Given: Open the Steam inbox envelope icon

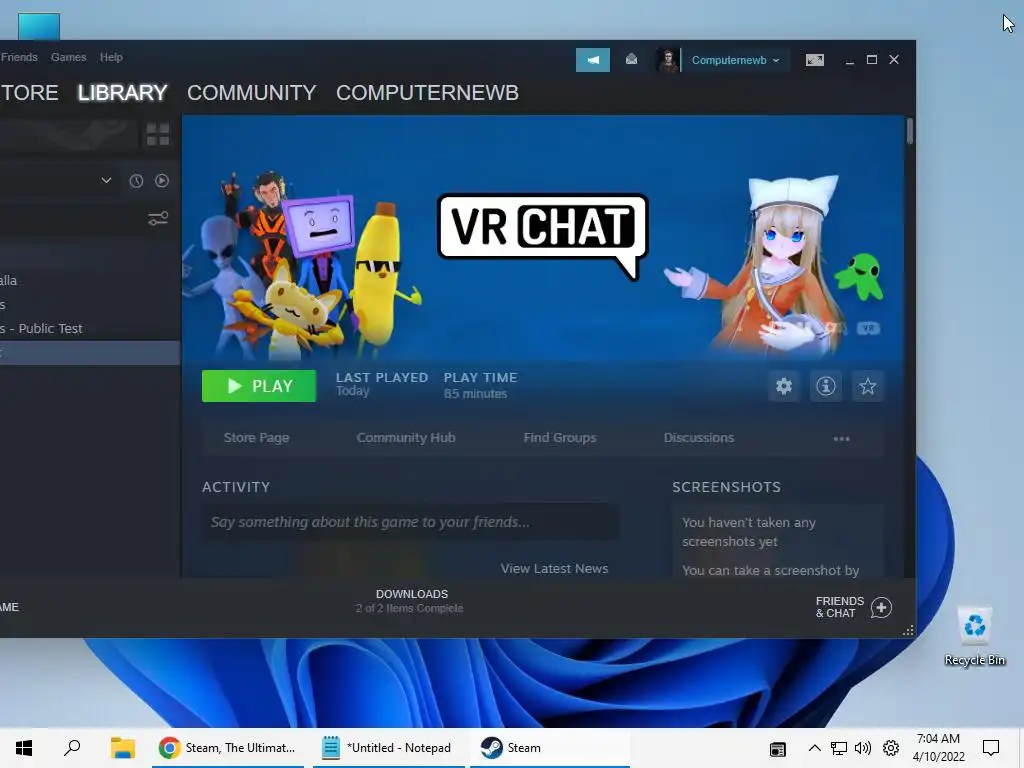Looking at the screenshot, I should pyautogui.click(x=631, y=59).
